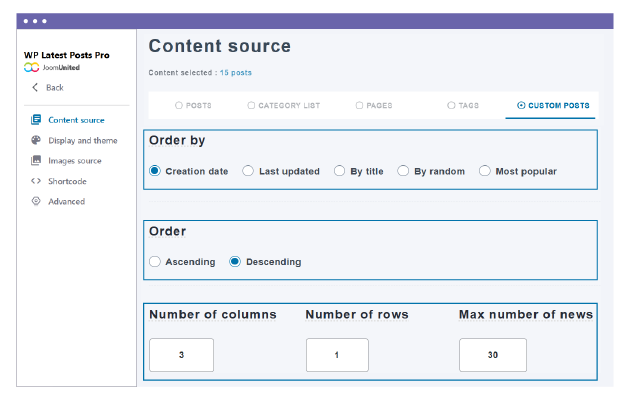Click the Content source sidebar icon
This screenshot has width=630, height=400.
[36, 120]
